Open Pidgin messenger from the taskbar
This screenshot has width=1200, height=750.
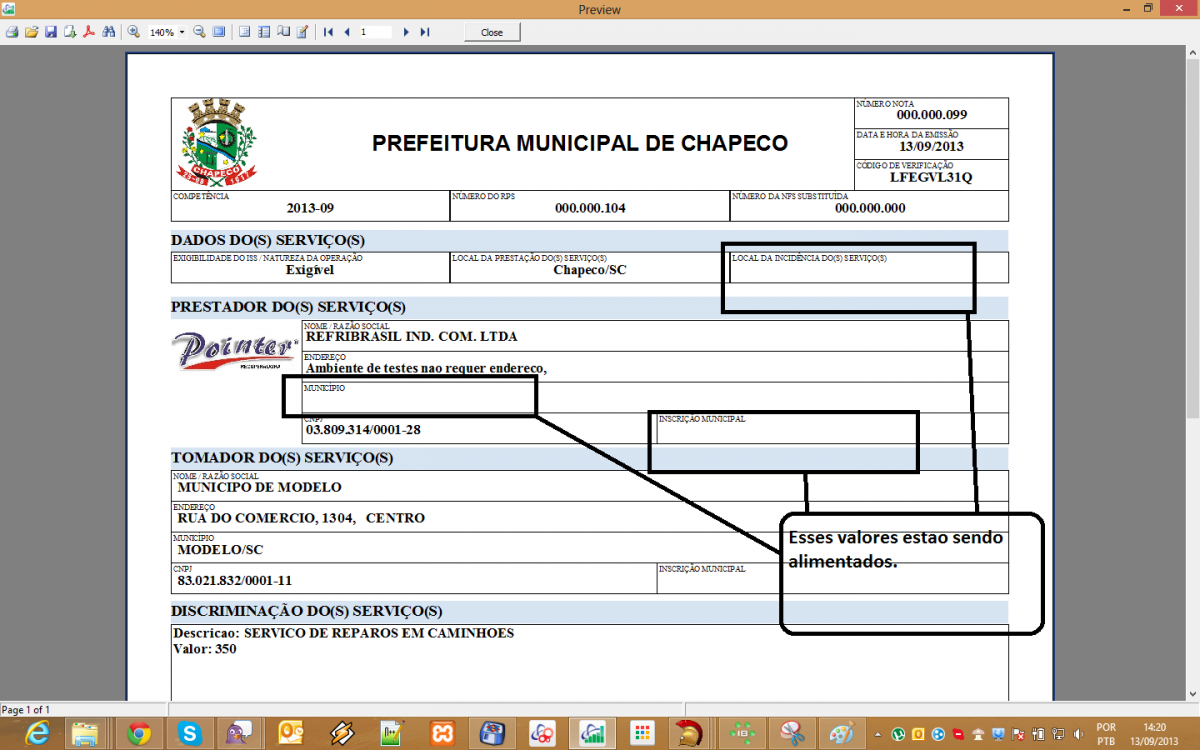coord(240,734)
